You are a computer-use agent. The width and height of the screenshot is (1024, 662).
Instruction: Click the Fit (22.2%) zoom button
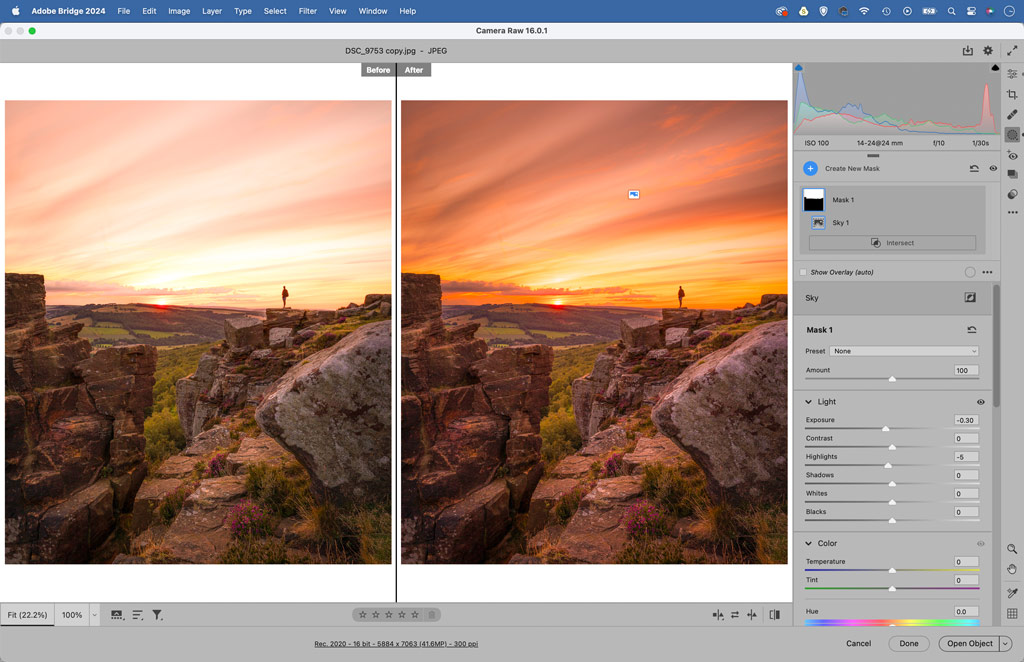point(27,615)
